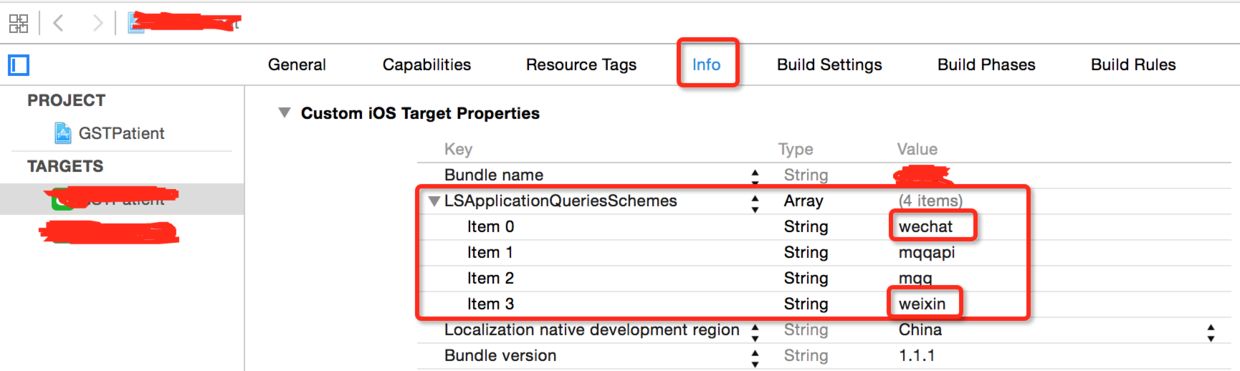Go forward with right chevron
Screen dimensions: 1240x371
coord(97,22)
